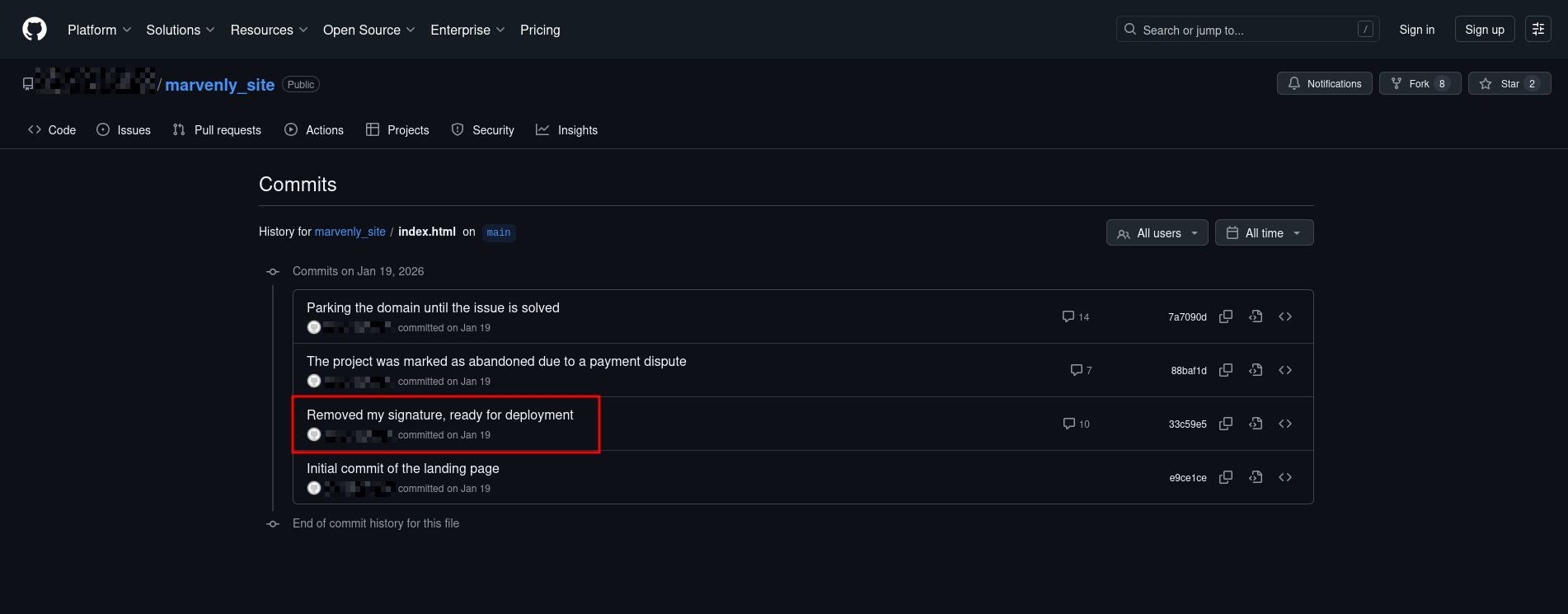
Task: Star the marvenly_site repository
Action: 1509,84
